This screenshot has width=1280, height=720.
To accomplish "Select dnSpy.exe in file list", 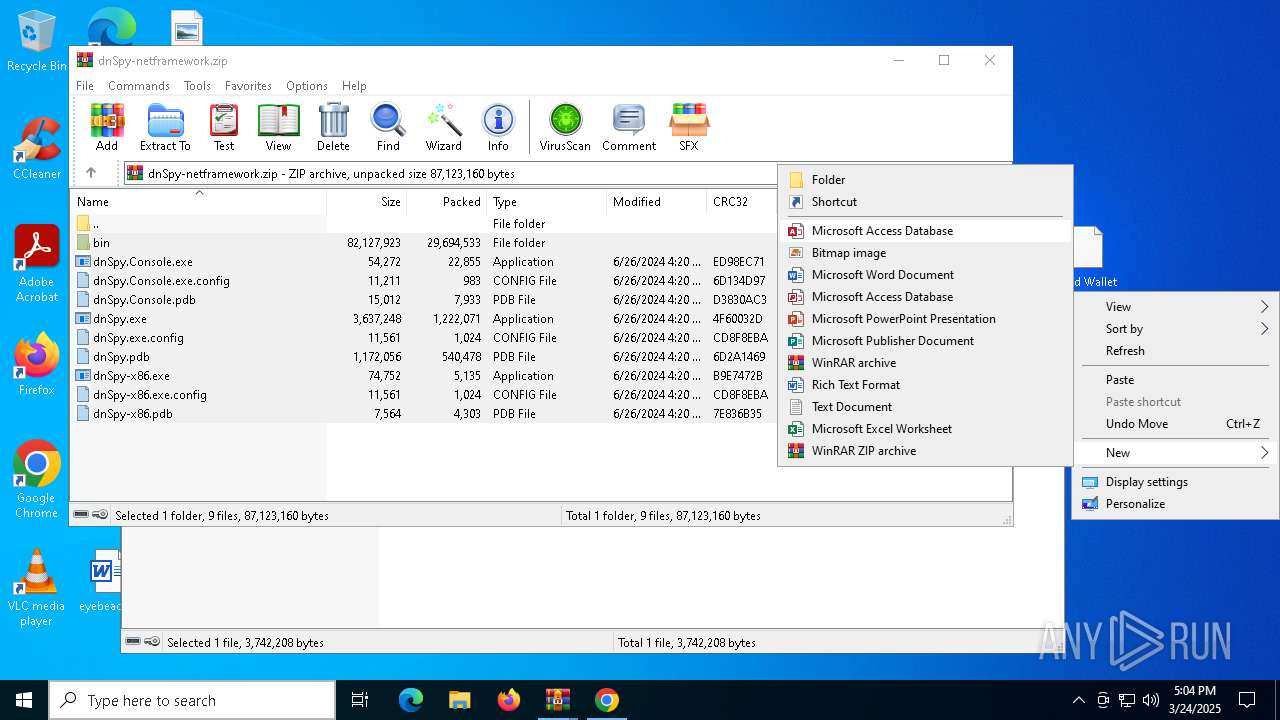I will point(423,319).
